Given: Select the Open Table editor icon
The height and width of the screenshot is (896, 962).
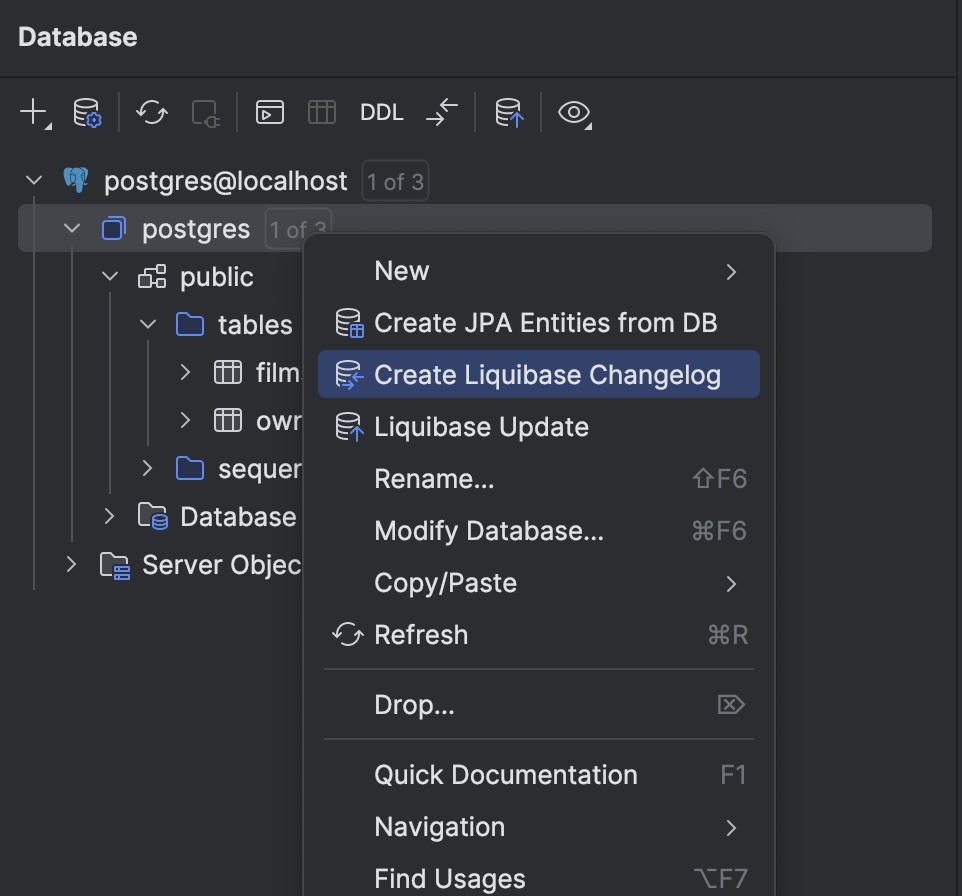Looking at the screenshot, I should (321, 112).
